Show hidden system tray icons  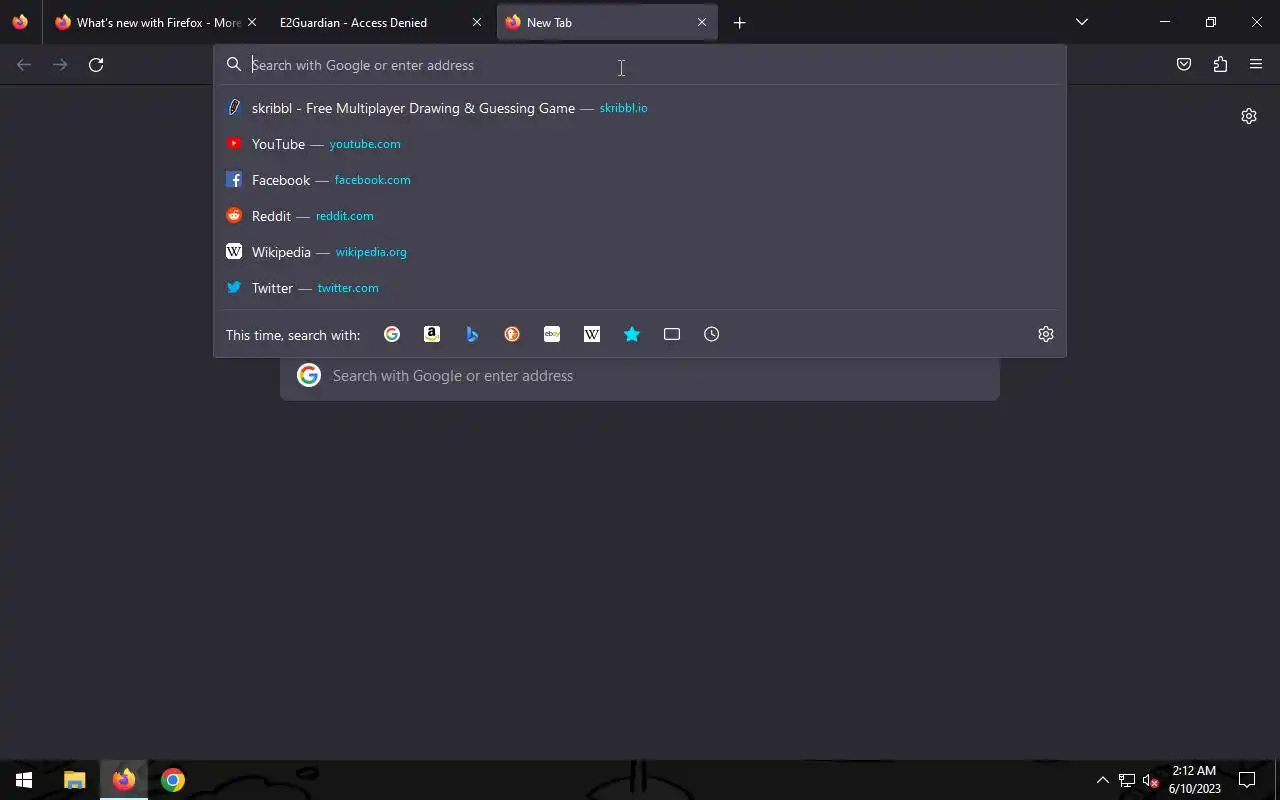pos(1102,780)
